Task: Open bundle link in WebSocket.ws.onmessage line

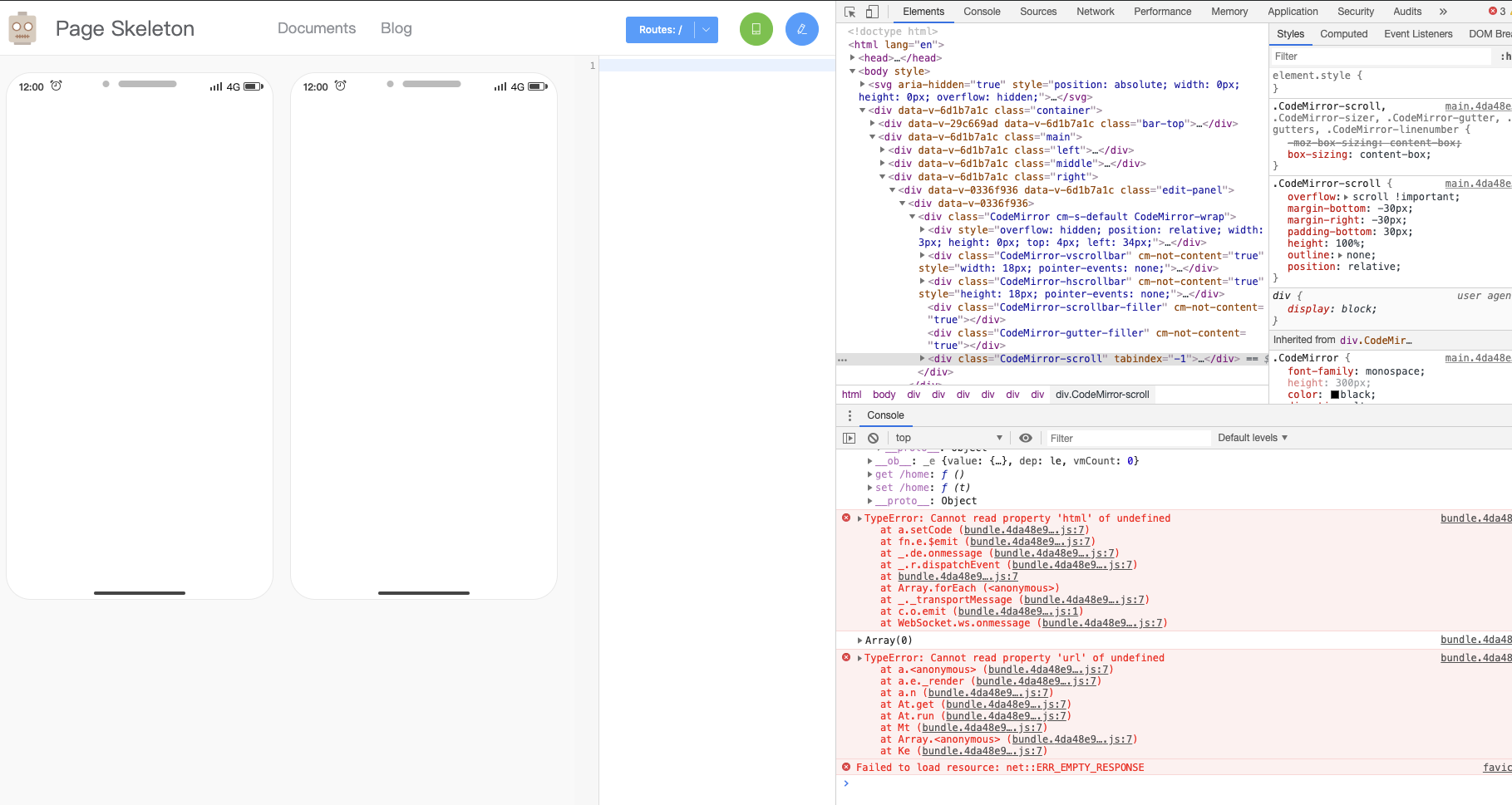Action: [1103, 623]
